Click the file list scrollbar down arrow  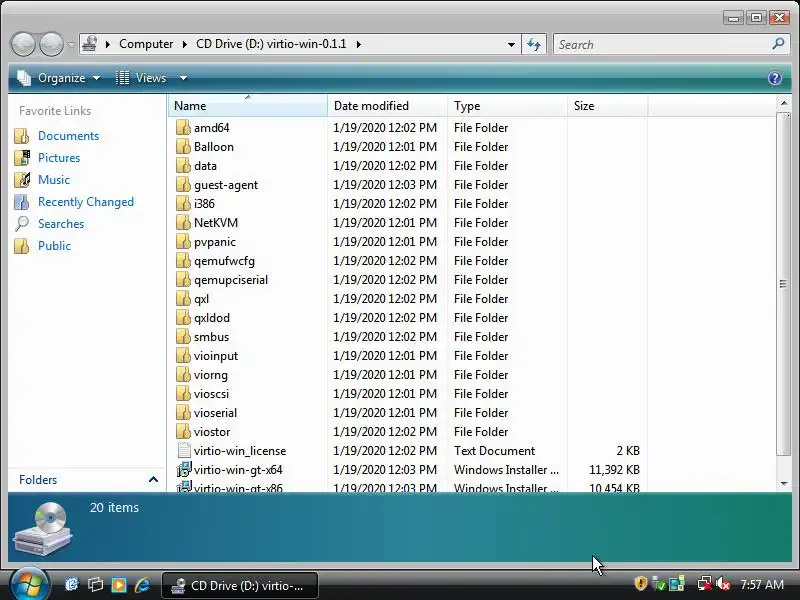pyautogui.click(x=784, y=483)
